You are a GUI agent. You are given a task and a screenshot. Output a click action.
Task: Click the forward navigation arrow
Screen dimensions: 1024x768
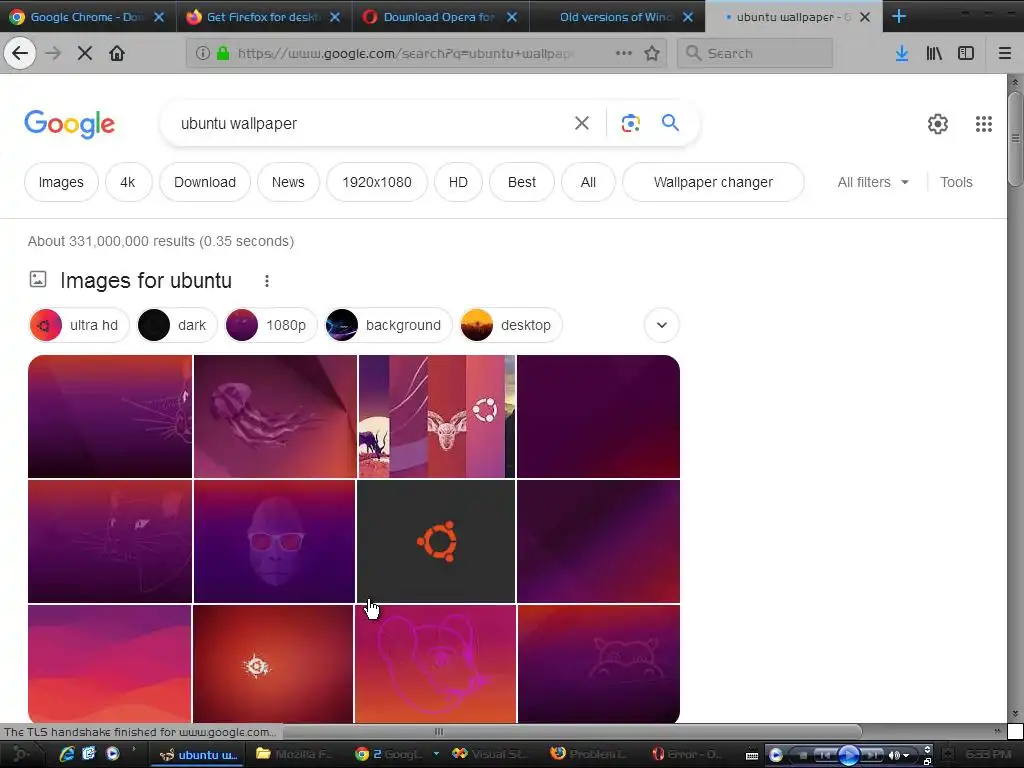[53, 53]
